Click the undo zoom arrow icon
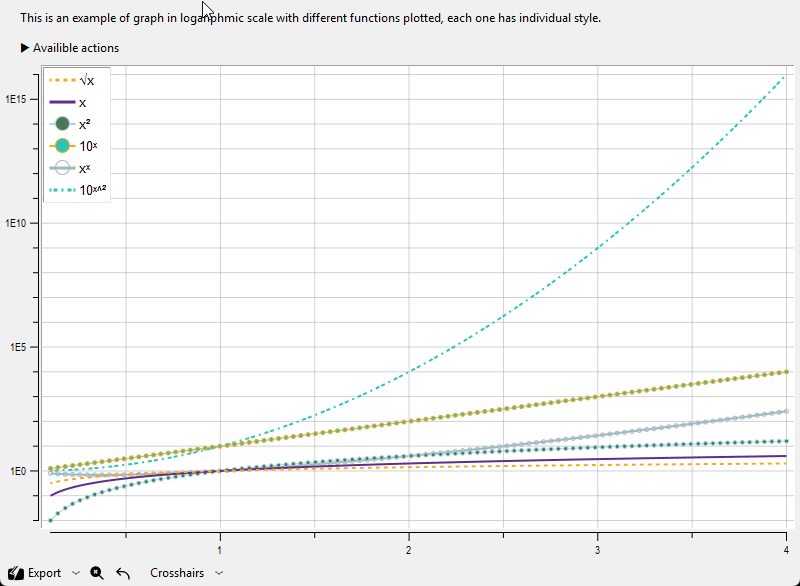 point(123,573)
